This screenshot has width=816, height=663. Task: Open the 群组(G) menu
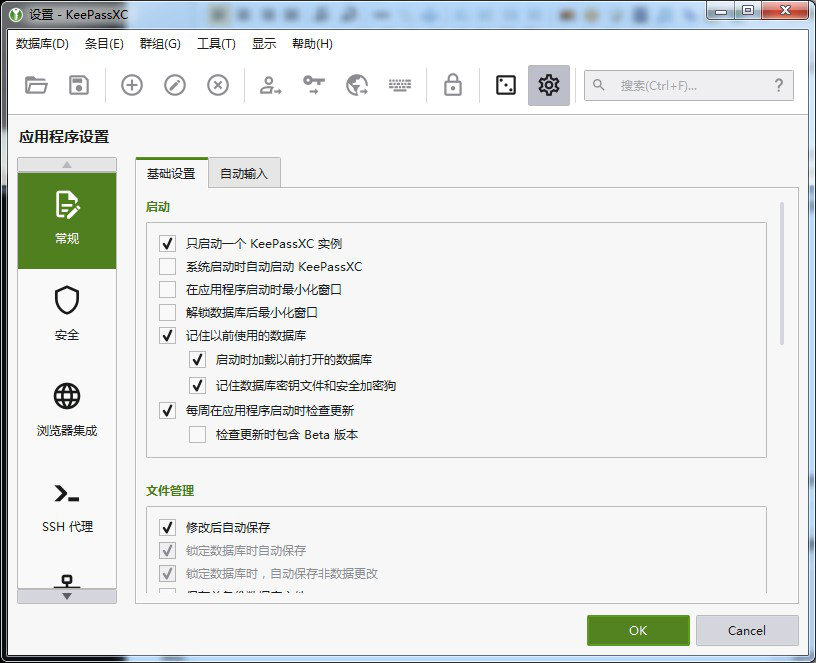[x=160, y=44]
